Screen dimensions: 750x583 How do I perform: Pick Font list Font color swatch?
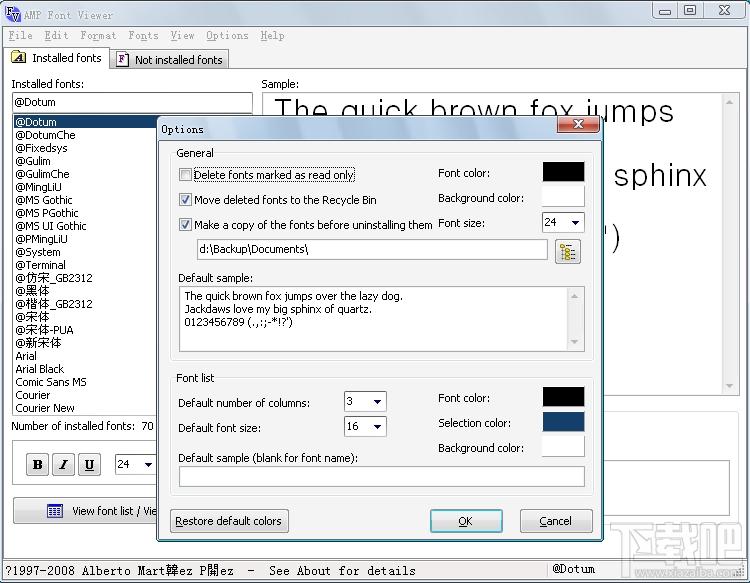(x=563, y=396)
